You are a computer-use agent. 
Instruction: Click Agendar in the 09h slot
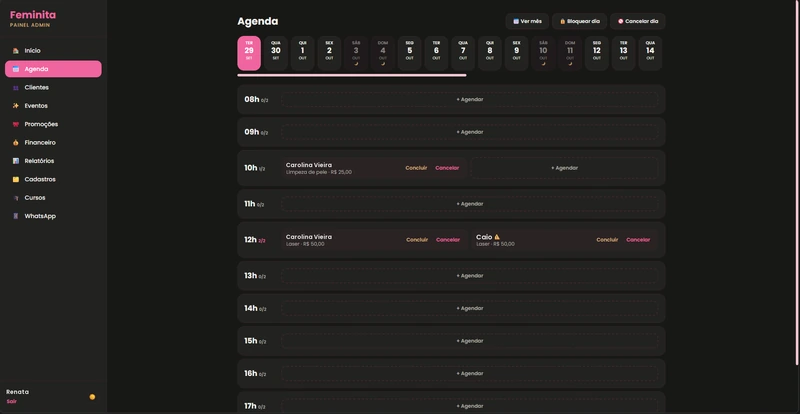[x=469, y=132]
